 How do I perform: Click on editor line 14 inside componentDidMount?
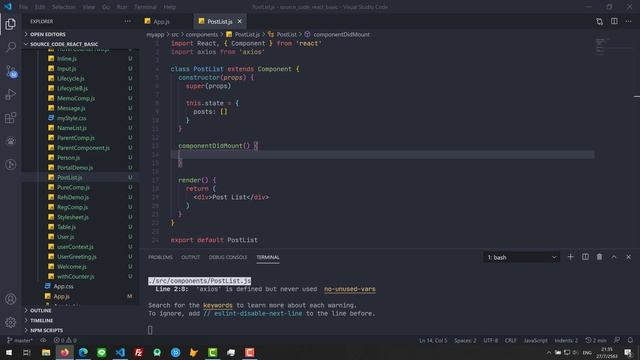[x=382, y=154]
